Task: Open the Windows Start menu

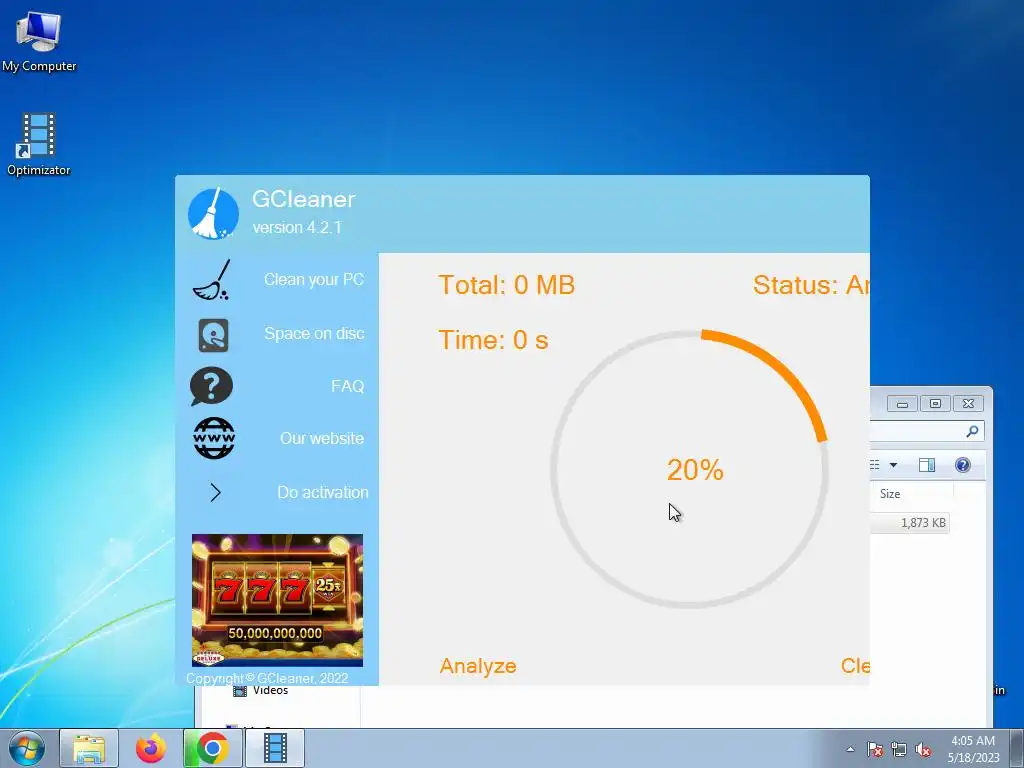Action: (x=26, y=748)
